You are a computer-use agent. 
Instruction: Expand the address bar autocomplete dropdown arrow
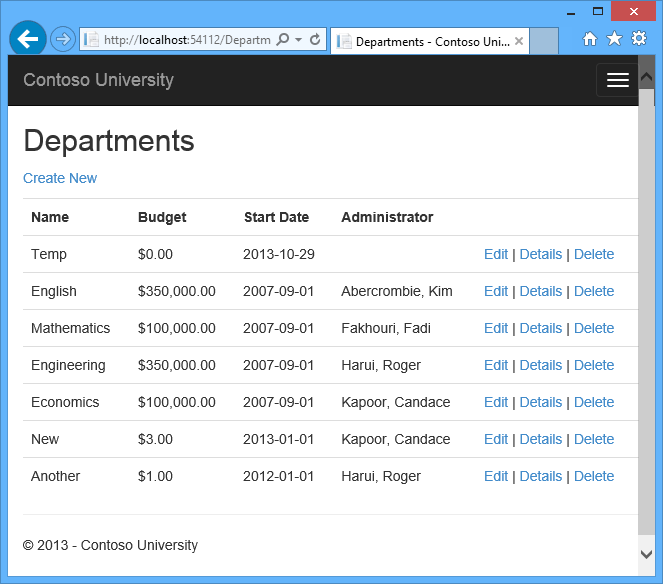click(x=298, y=40)
